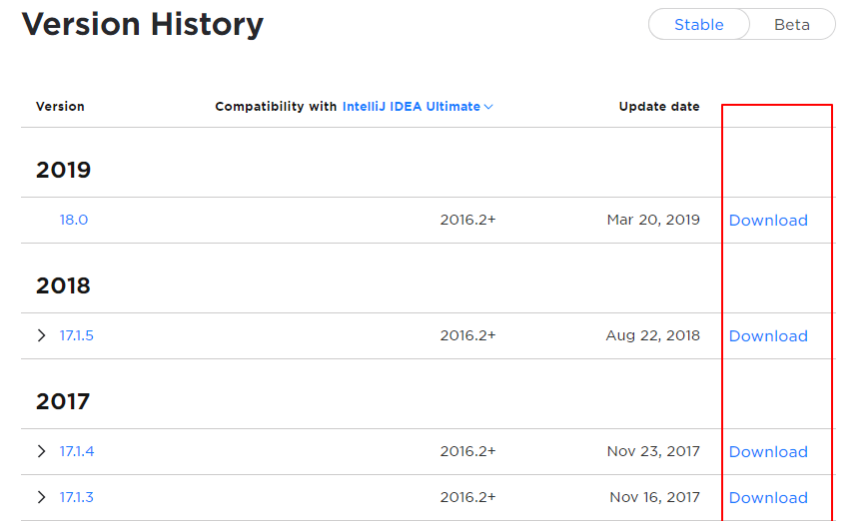Open the 17.1.3 version link

(77, 498)
